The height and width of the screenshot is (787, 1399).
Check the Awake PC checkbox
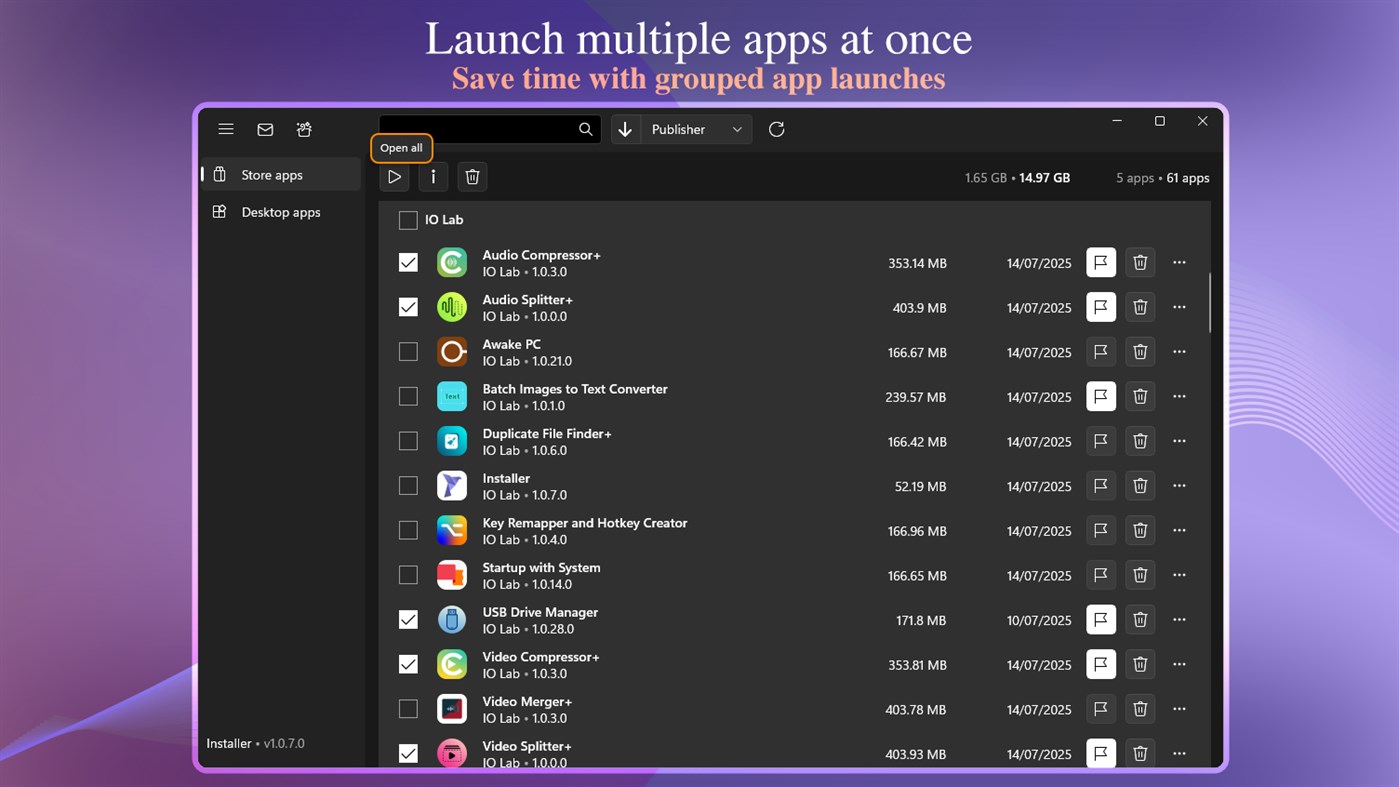coord(407,351)
